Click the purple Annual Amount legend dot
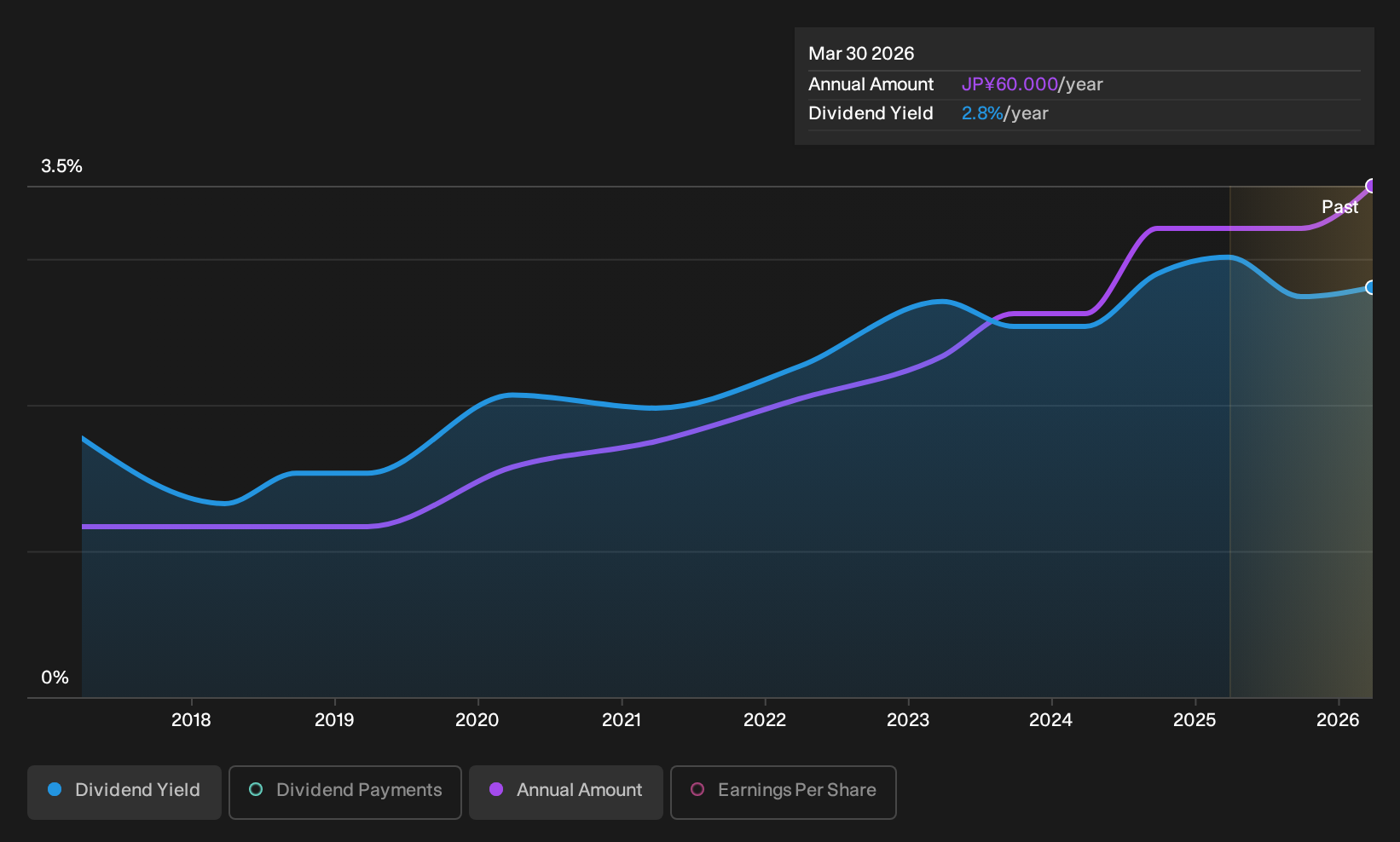Image resolution: width=1400 pixels, height=842 pixels. [496, 789]
